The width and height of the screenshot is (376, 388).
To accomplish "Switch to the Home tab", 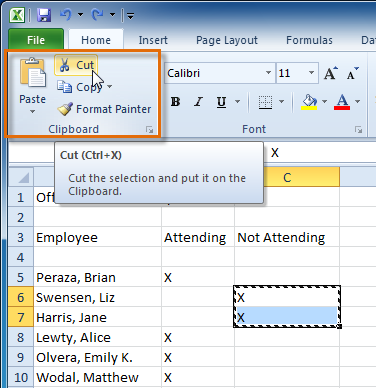I will tap(96, 40).
